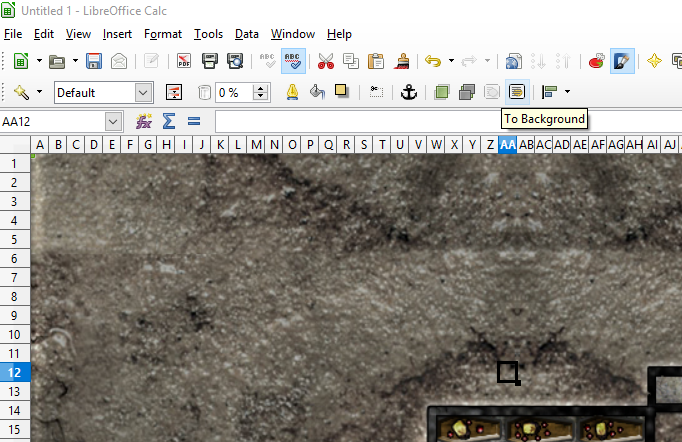
Task: Click the Copy icon
Action: pos(351,61)
